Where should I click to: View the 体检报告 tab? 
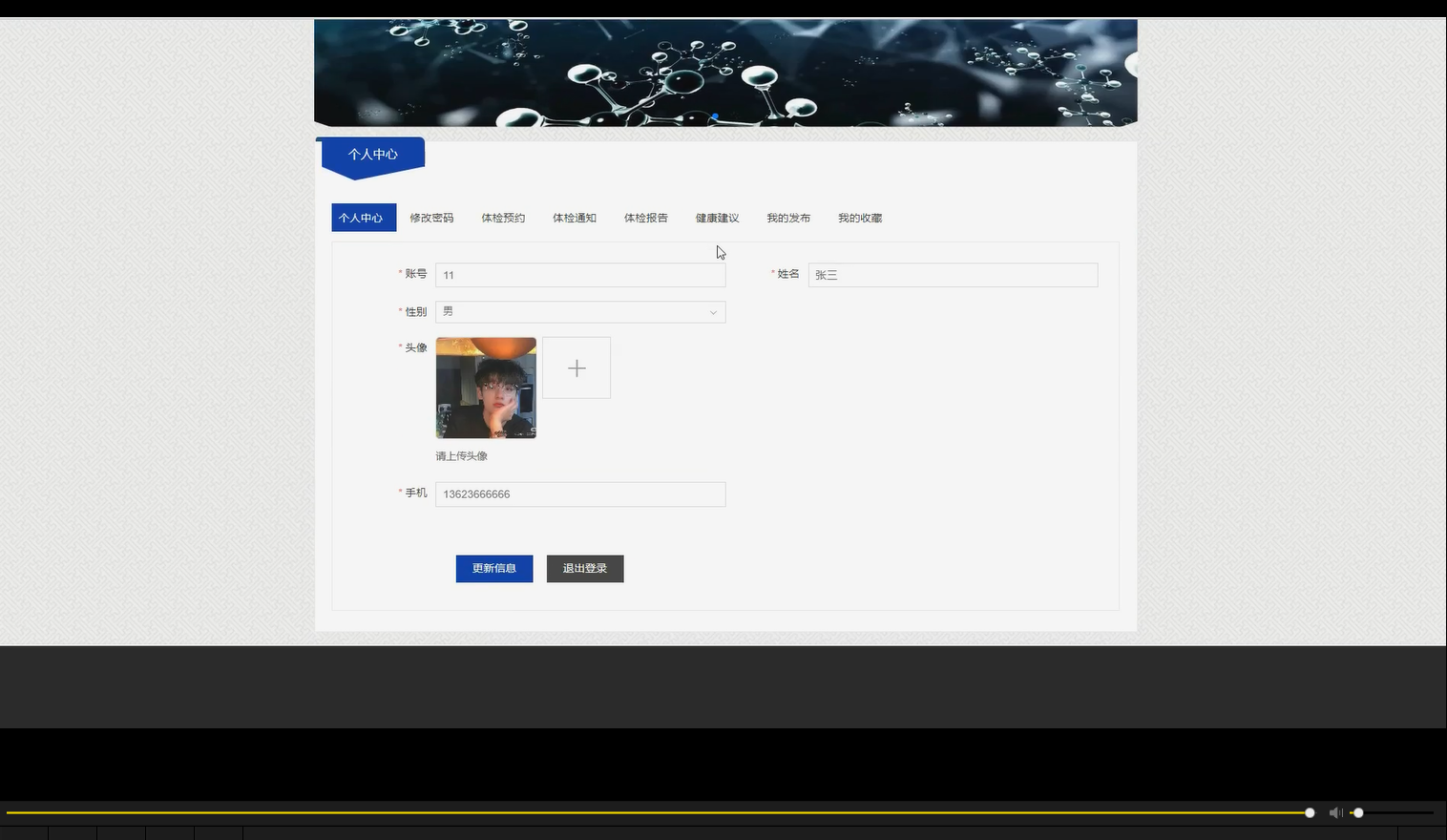646,218
